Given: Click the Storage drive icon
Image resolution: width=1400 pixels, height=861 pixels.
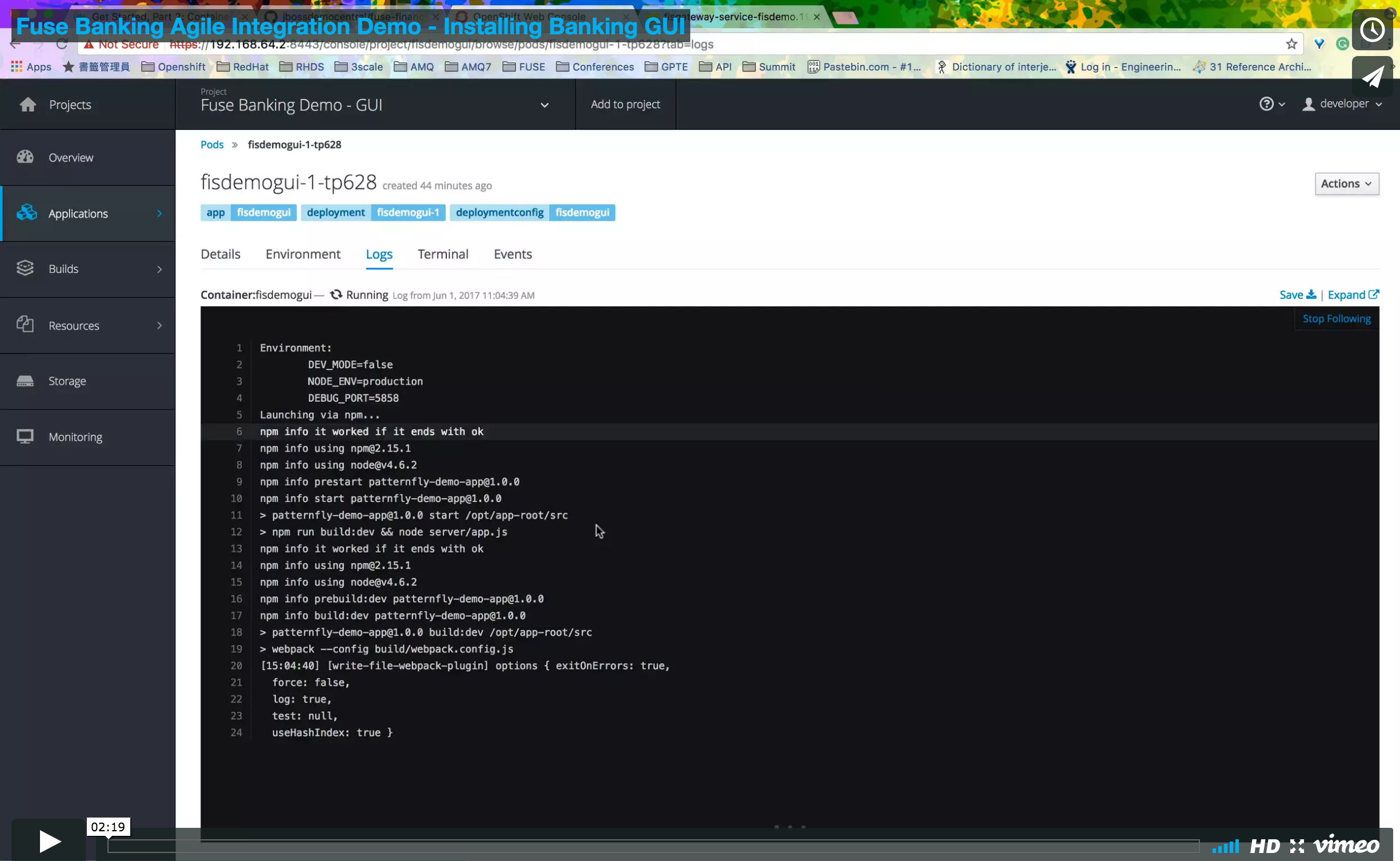Looking at the screenshot, I should click(25, 381).
